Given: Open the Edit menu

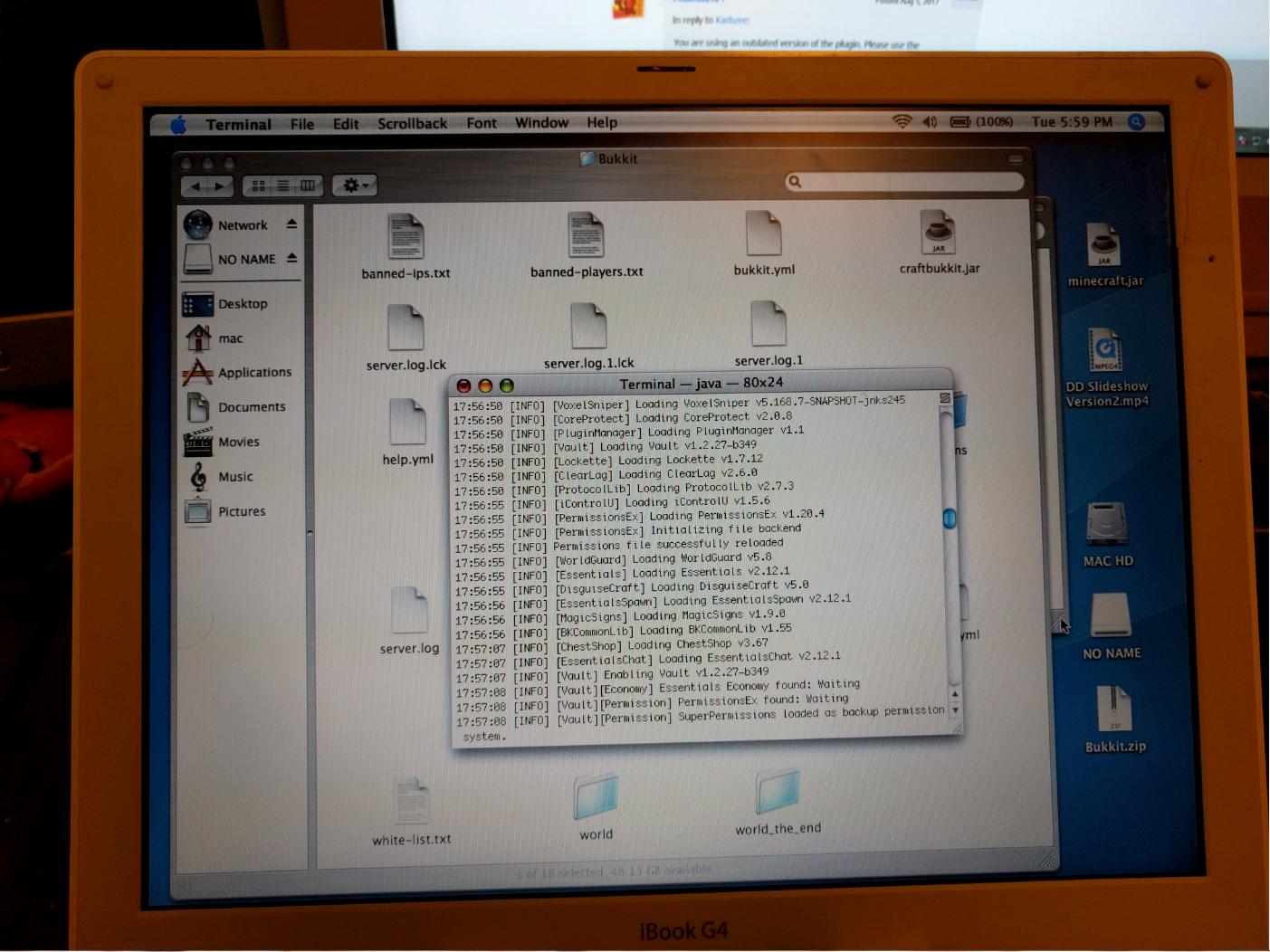Looking at the screenshot, I should coord(346,123).
